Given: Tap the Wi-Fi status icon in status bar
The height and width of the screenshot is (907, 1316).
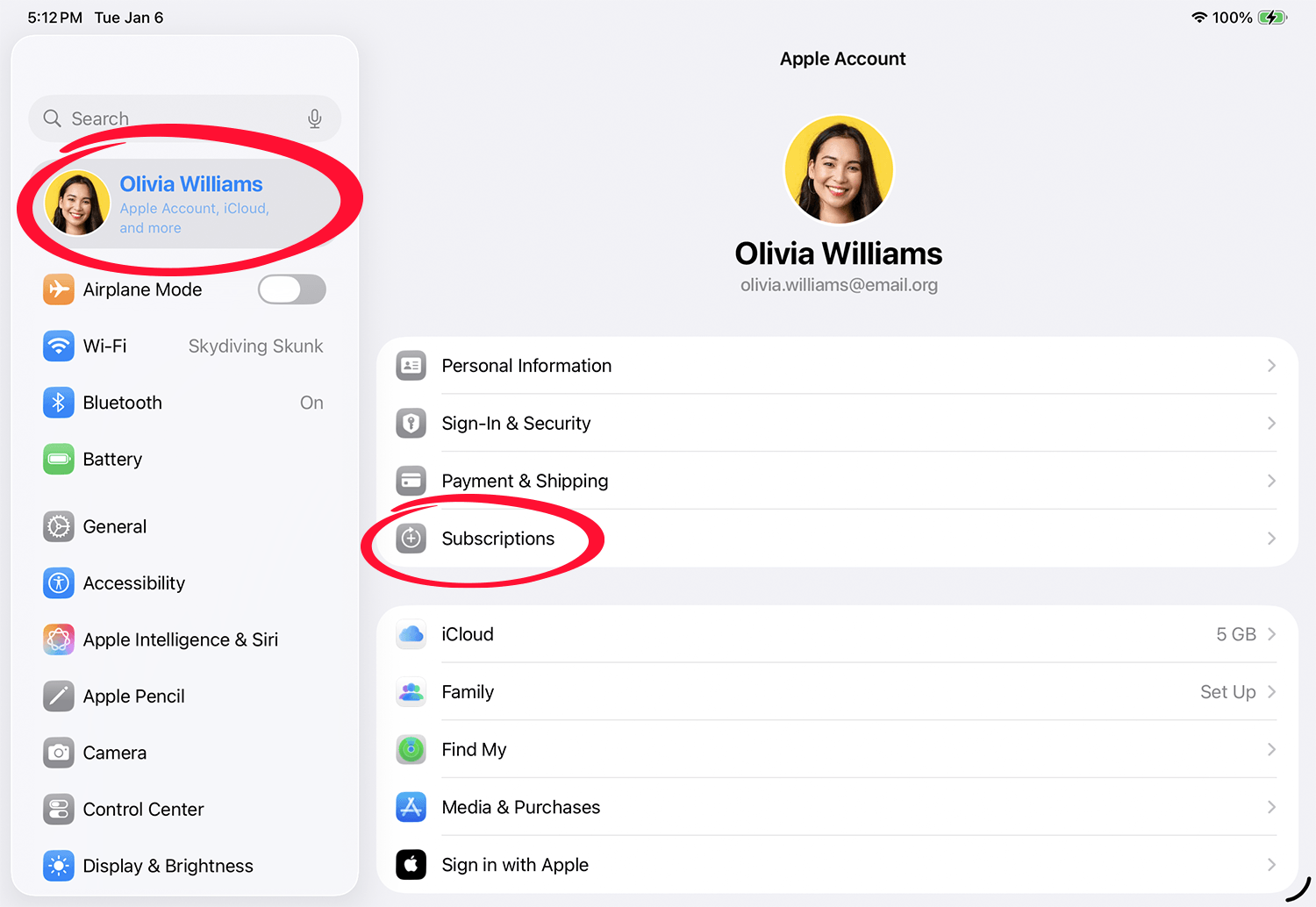Looking at the screenshot, I should click(1199, 18).
